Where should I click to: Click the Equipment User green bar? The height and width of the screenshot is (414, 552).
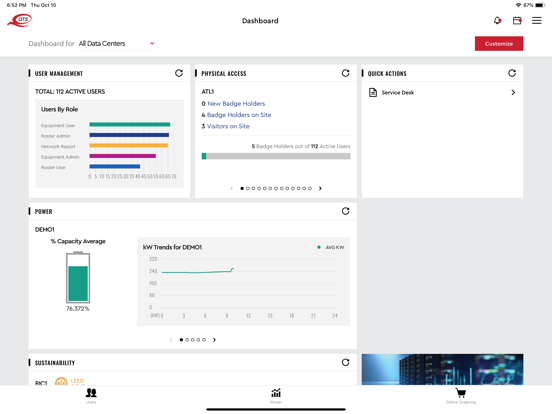tap(130, 124)
